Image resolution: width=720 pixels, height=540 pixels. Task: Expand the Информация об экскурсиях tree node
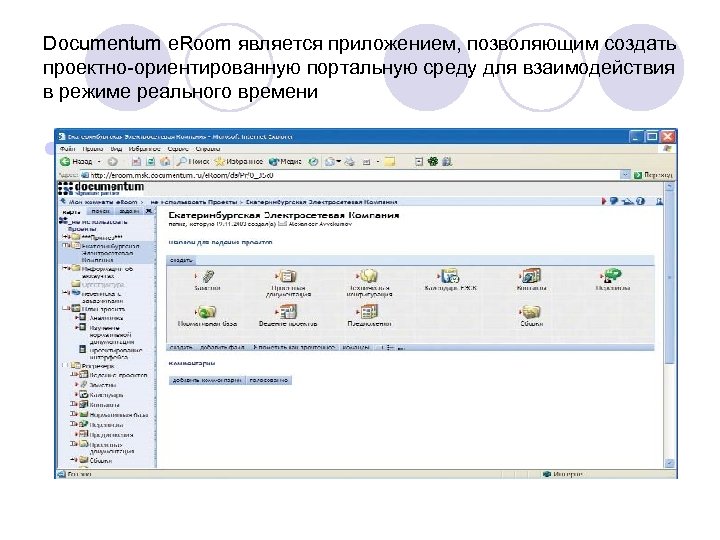[65, 269]
